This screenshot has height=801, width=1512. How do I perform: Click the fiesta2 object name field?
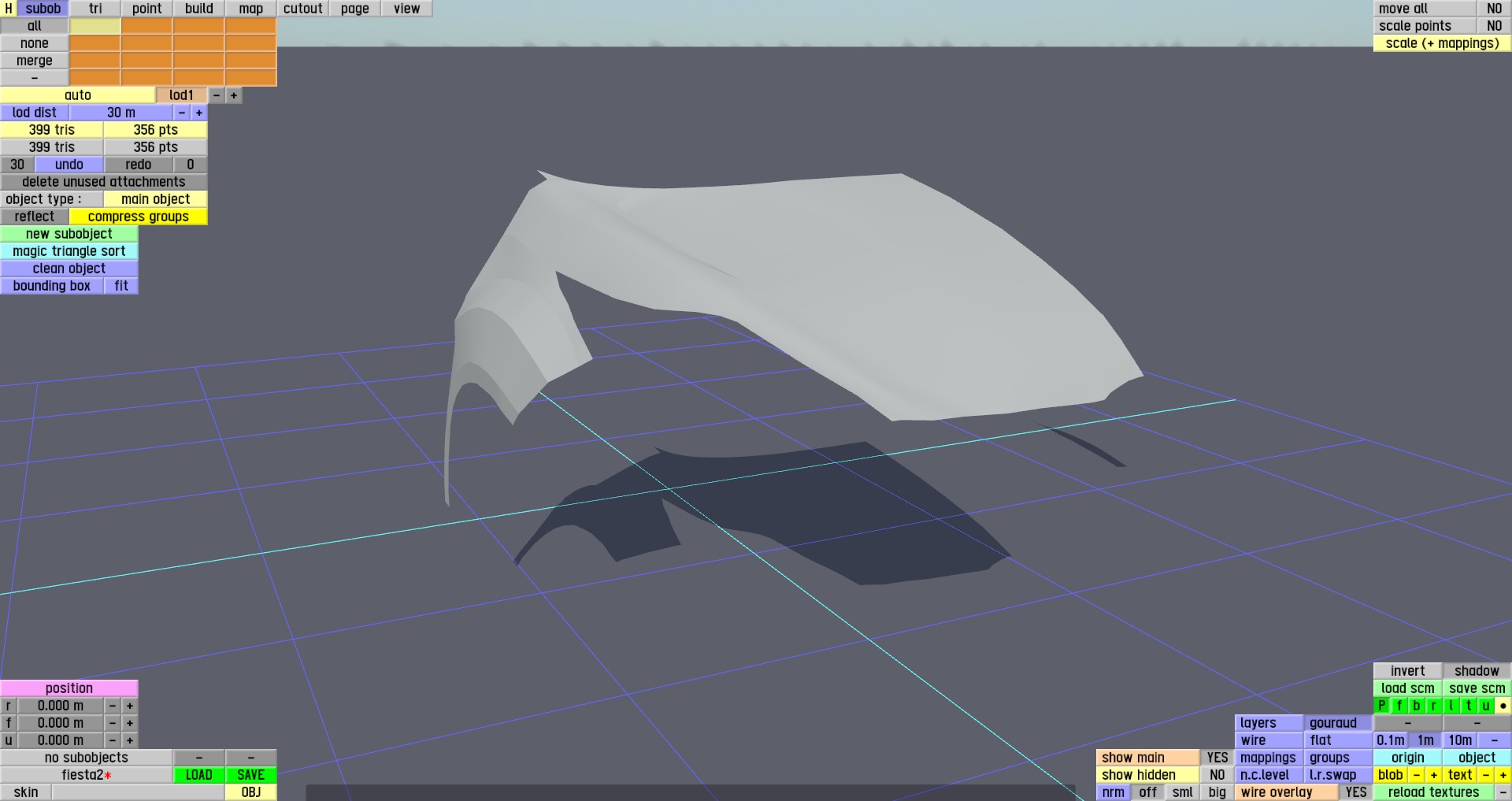pyautogui.click(x=87, y=775)
